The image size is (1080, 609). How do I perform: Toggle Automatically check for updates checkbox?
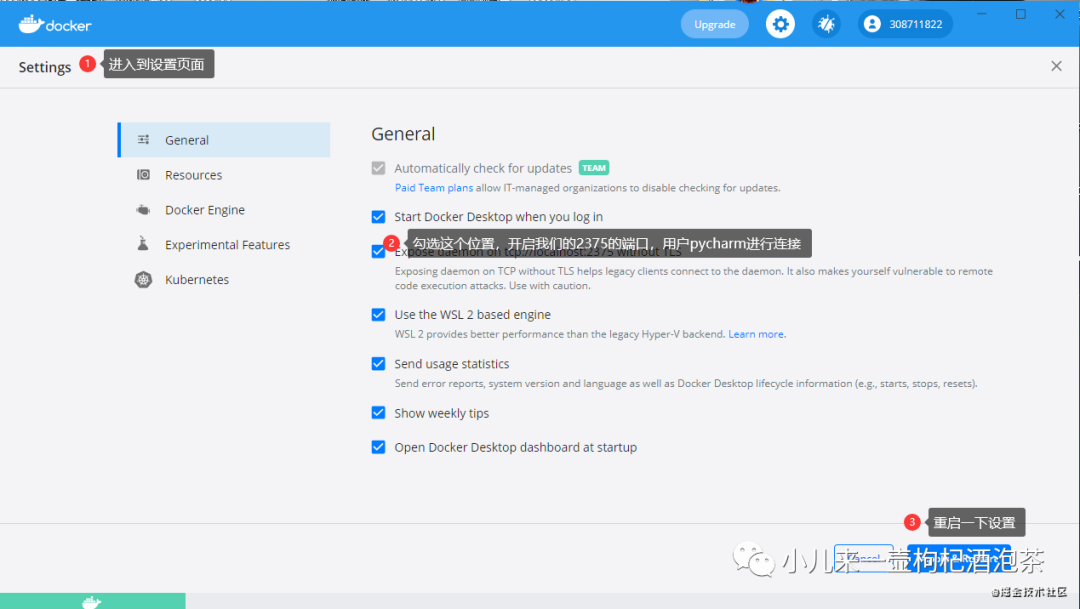[x=378, y=168]
